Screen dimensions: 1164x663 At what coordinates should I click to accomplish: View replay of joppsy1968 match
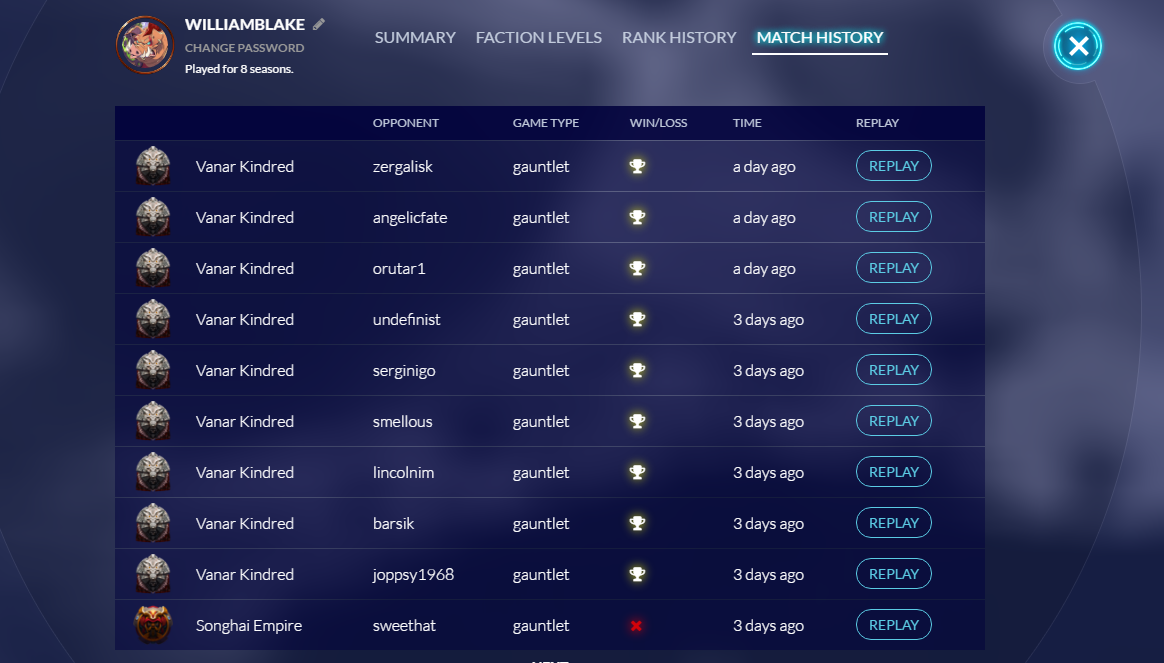[x=894, y=574]
